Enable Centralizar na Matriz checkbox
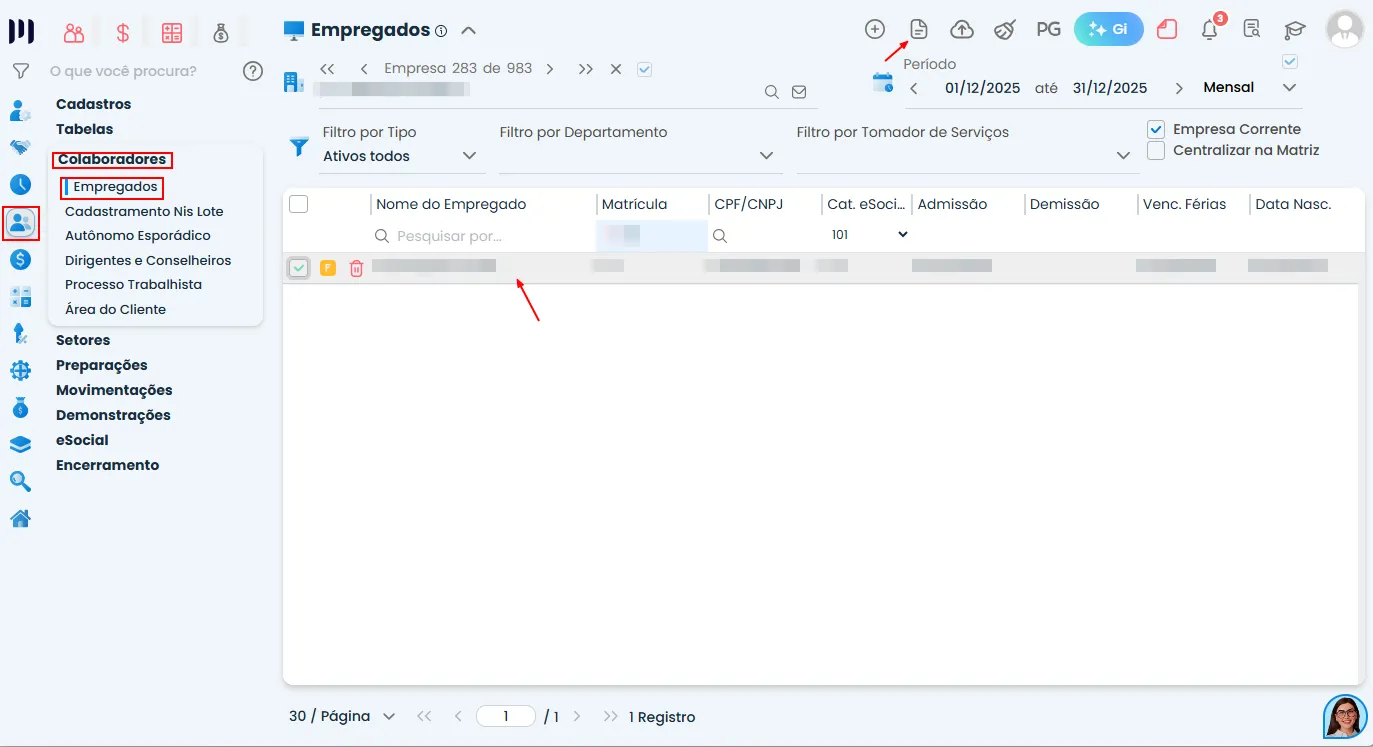 [1156, 150]
